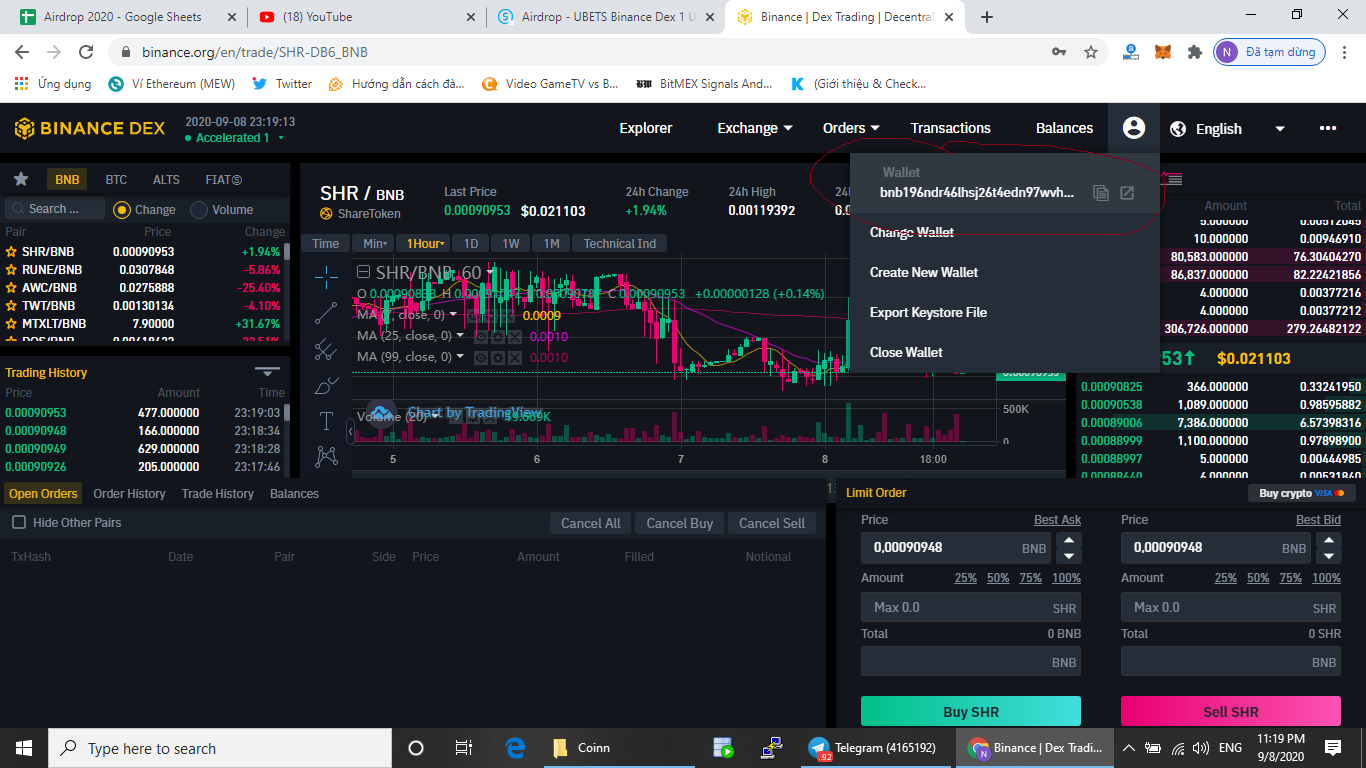Select the Change radio button
The width and height of the screenshot is (1366, 768).
[x=122, y=210]
